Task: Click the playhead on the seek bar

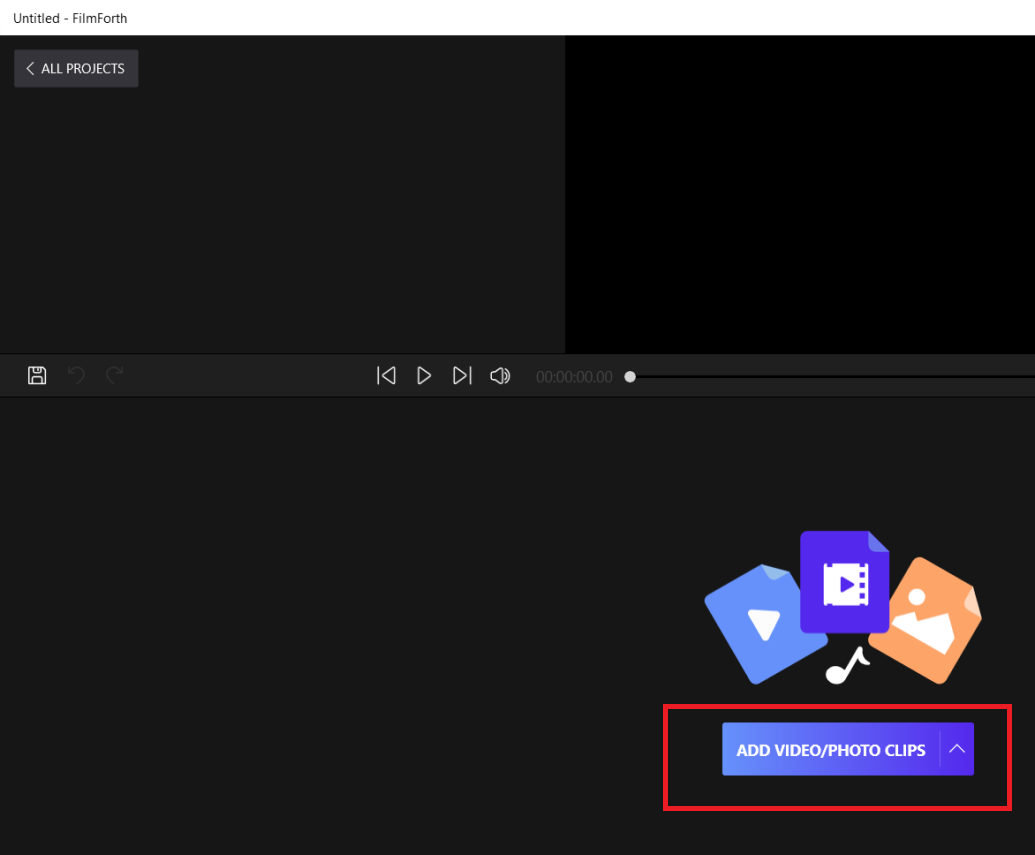Action: (630, 377)
